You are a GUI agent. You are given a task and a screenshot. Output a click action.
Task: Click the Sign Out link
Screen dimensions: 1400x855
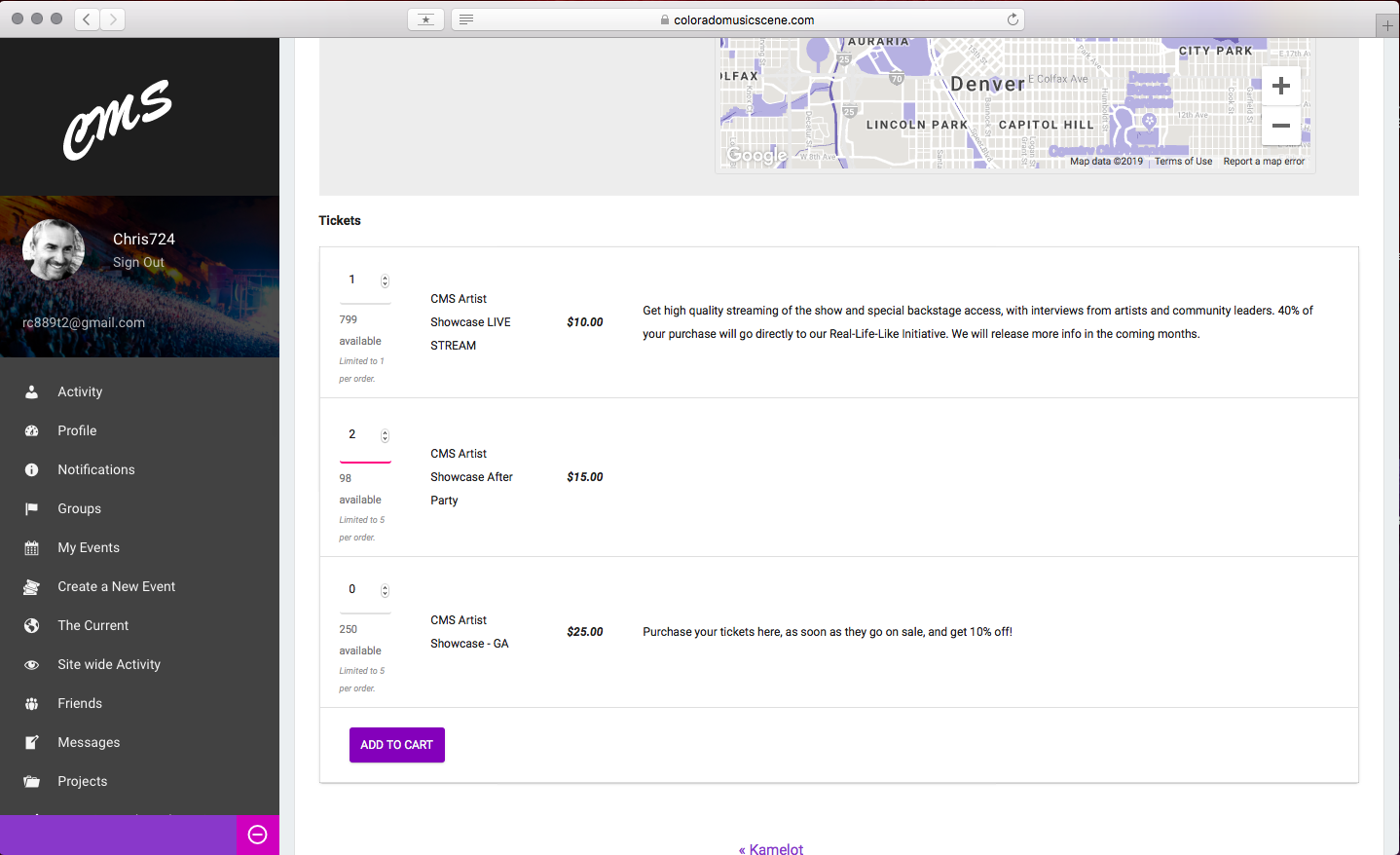tap(138, 262)
